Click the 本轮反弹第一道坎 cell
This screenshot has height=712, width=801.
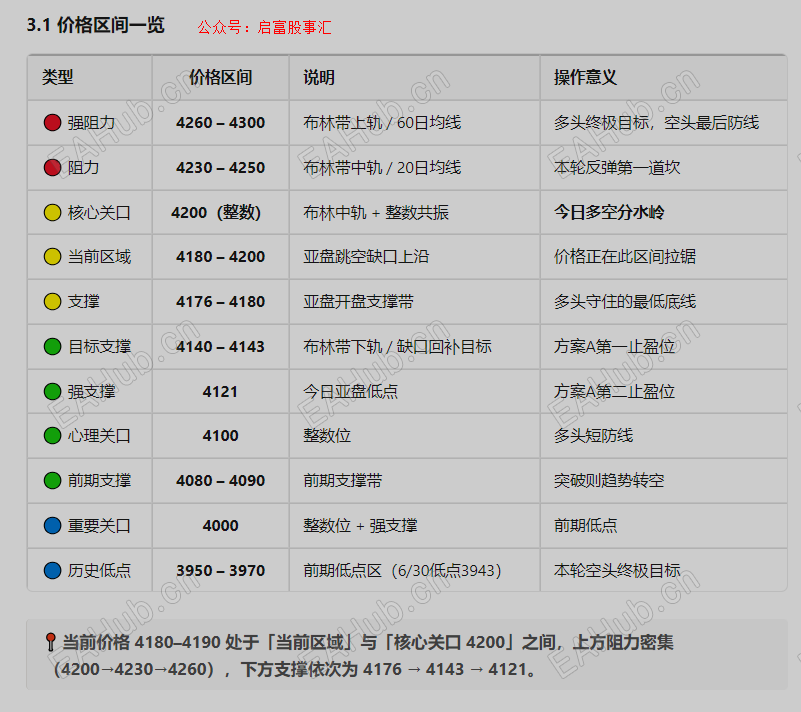tap(617, 168)
